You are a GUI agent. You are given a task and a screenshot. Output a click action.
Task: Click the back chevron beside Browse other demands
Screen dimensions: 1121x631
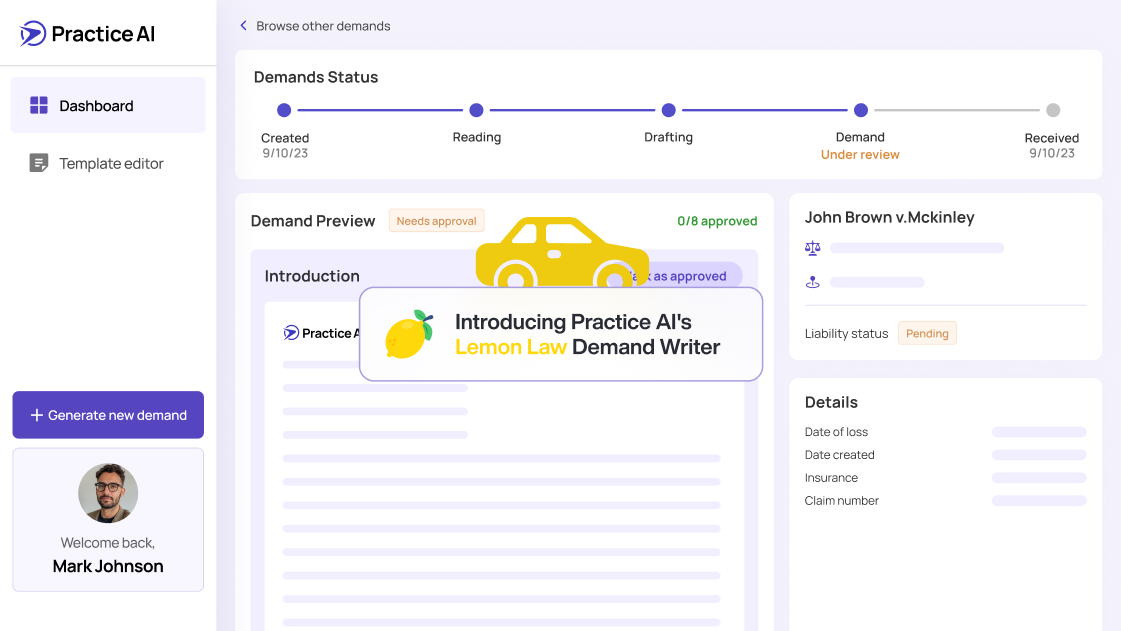pos(243,26)
